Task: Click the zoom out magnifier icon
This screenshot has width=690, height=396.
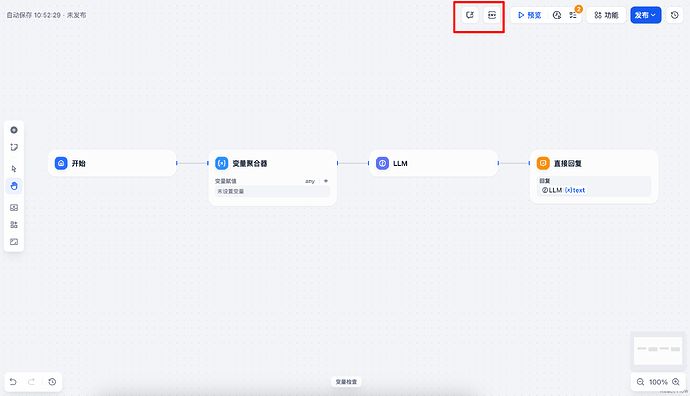Action: click(640, 382)
